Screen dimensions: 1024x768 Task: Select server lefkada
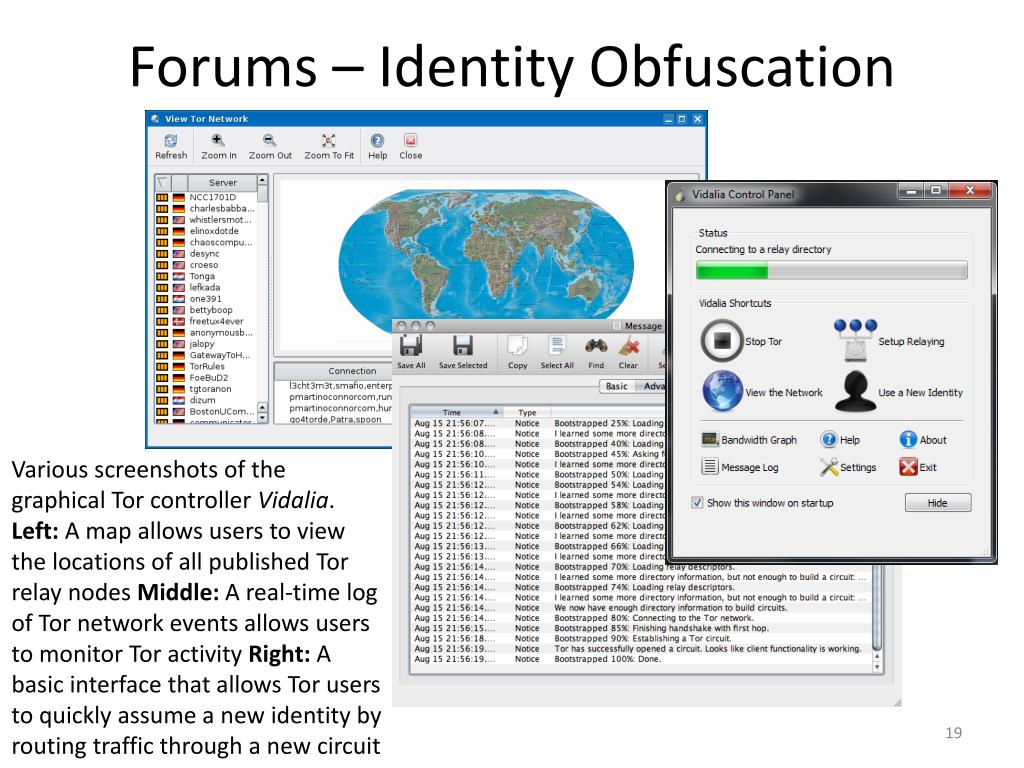click(x=205, y=287)
